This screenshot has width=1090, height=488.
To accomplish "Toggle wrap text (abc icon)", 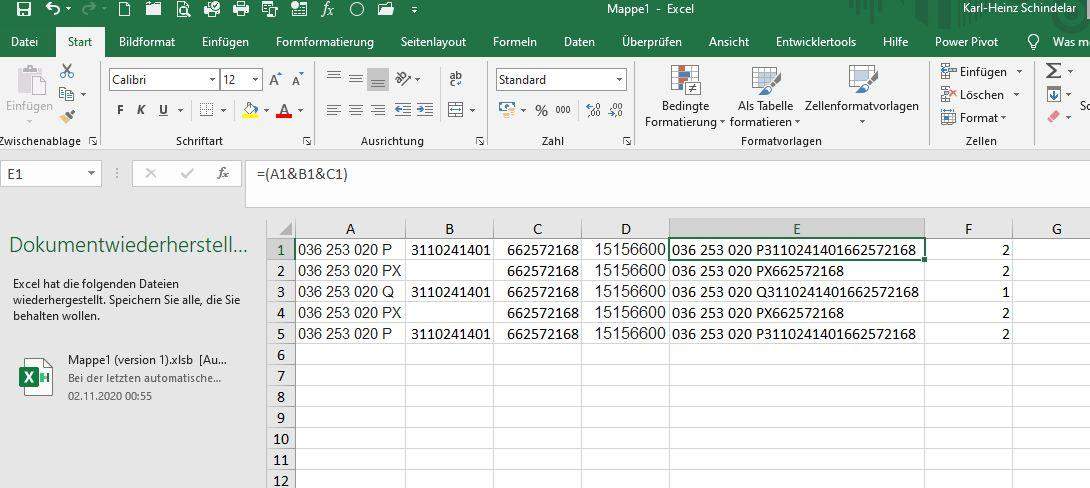I will (456, 78).
